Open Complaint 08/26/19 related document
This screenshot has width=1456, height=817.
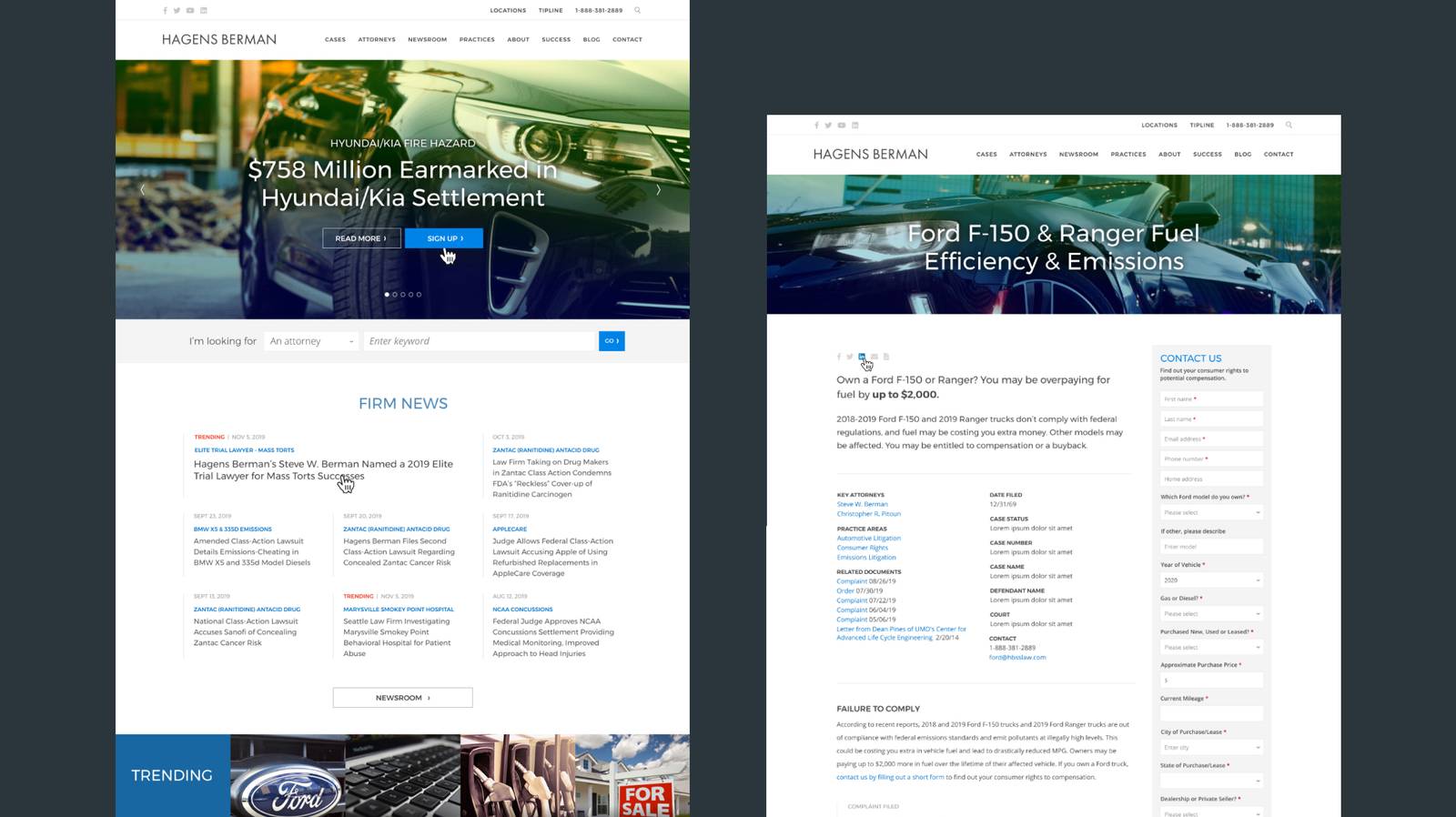point(866,581)
